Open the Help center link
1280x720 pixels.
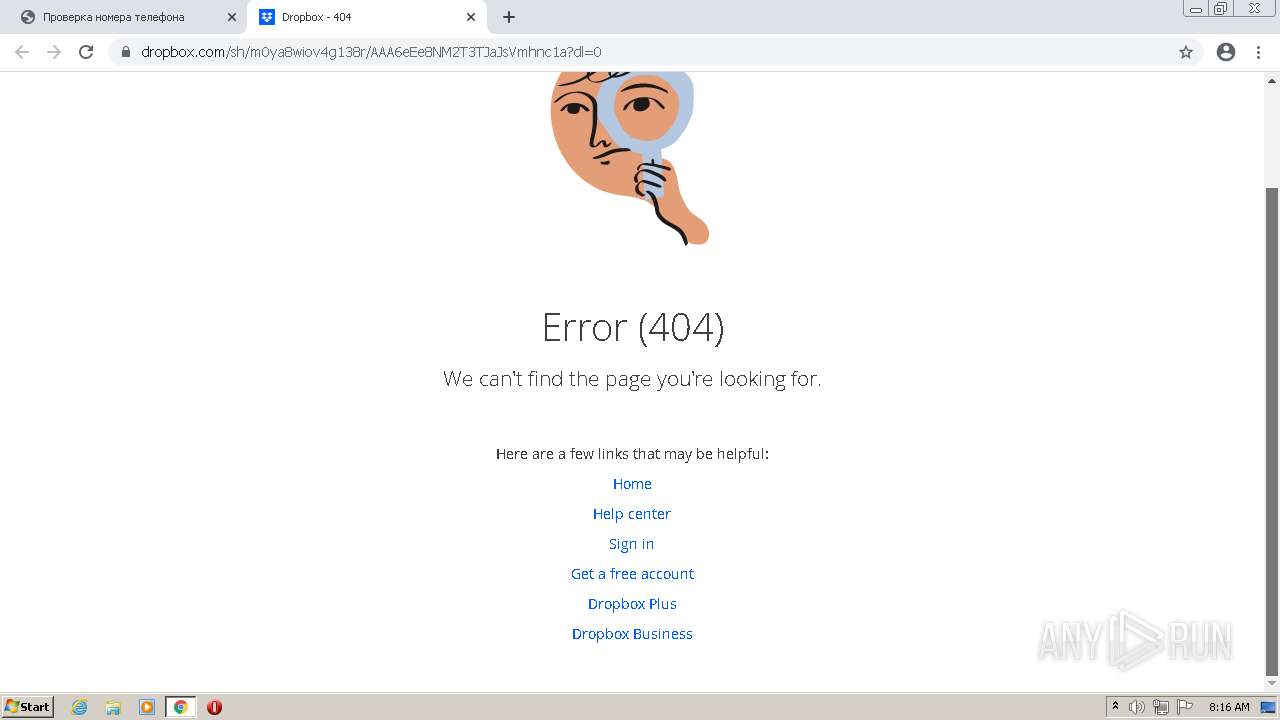click(x=632, y=514)
